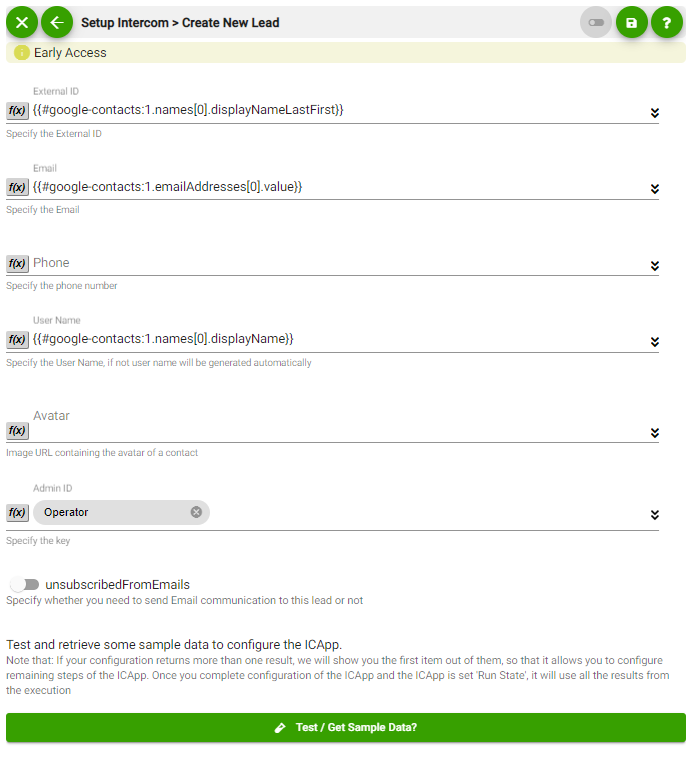Viewport: 693px width, 757px height.
Task: Click the green X close icon
Action: click(x=22, y=22)
